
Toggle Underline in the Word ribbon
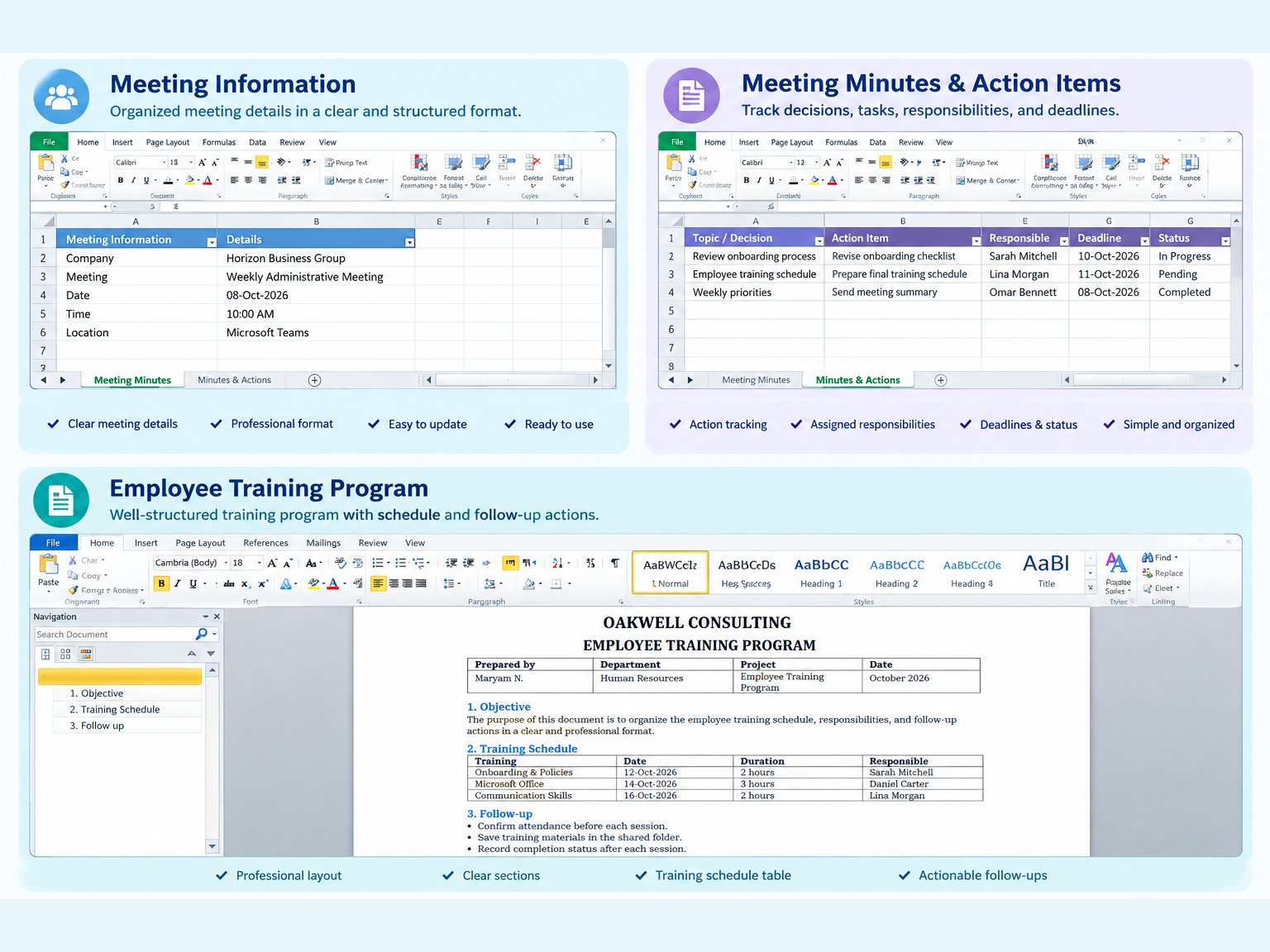pos(193,583)
